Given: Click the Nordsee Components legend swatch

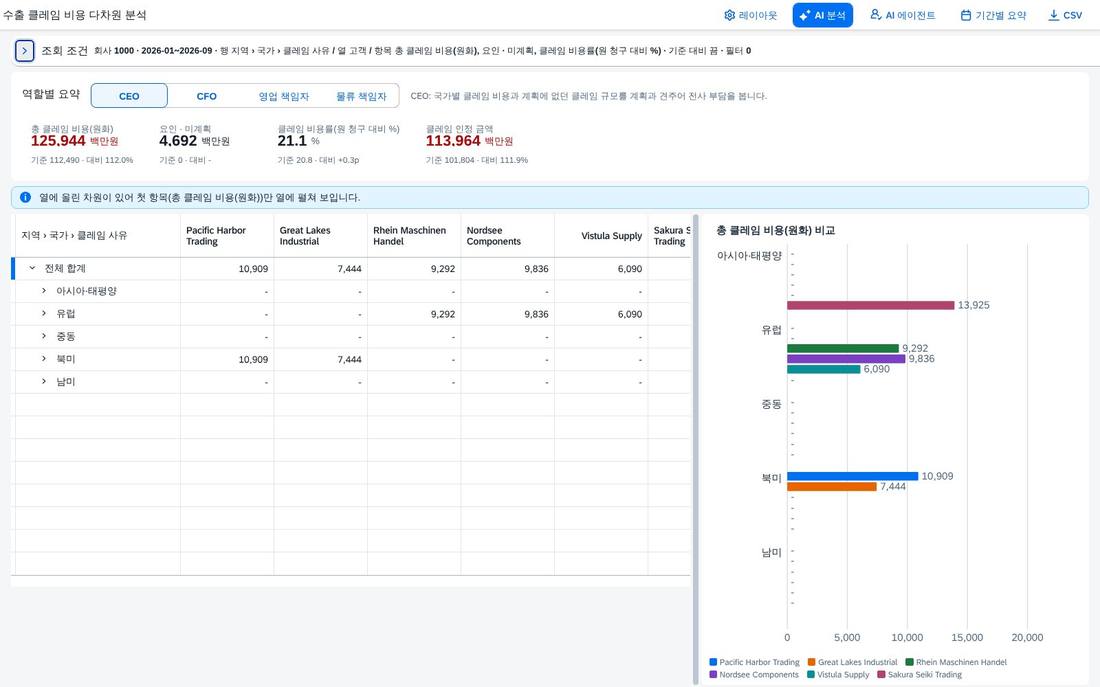Looking at the screenshot, I should pyautogui.click(x=713, y=674).
